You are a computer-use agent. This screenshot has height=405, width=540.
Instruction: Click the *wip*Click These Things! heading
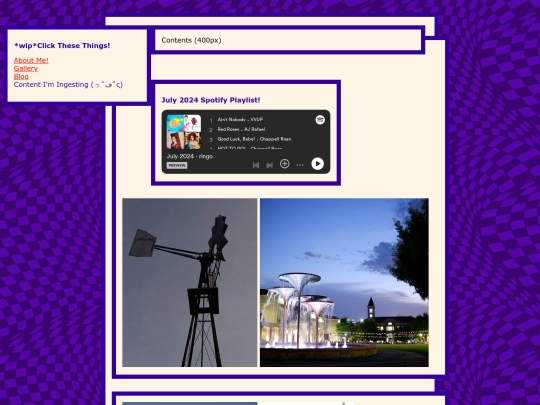[x=62, y=45]
